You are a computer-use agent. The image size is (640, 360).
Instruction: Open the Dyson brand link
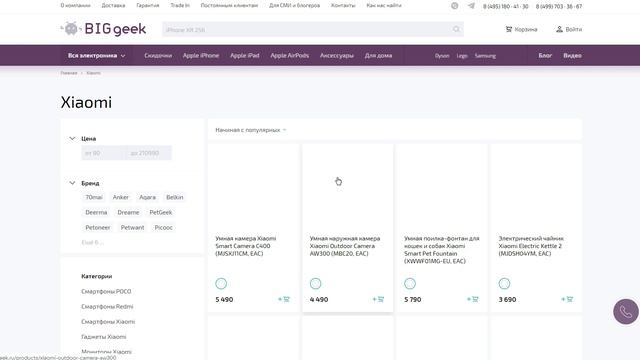tap(442, 56)
